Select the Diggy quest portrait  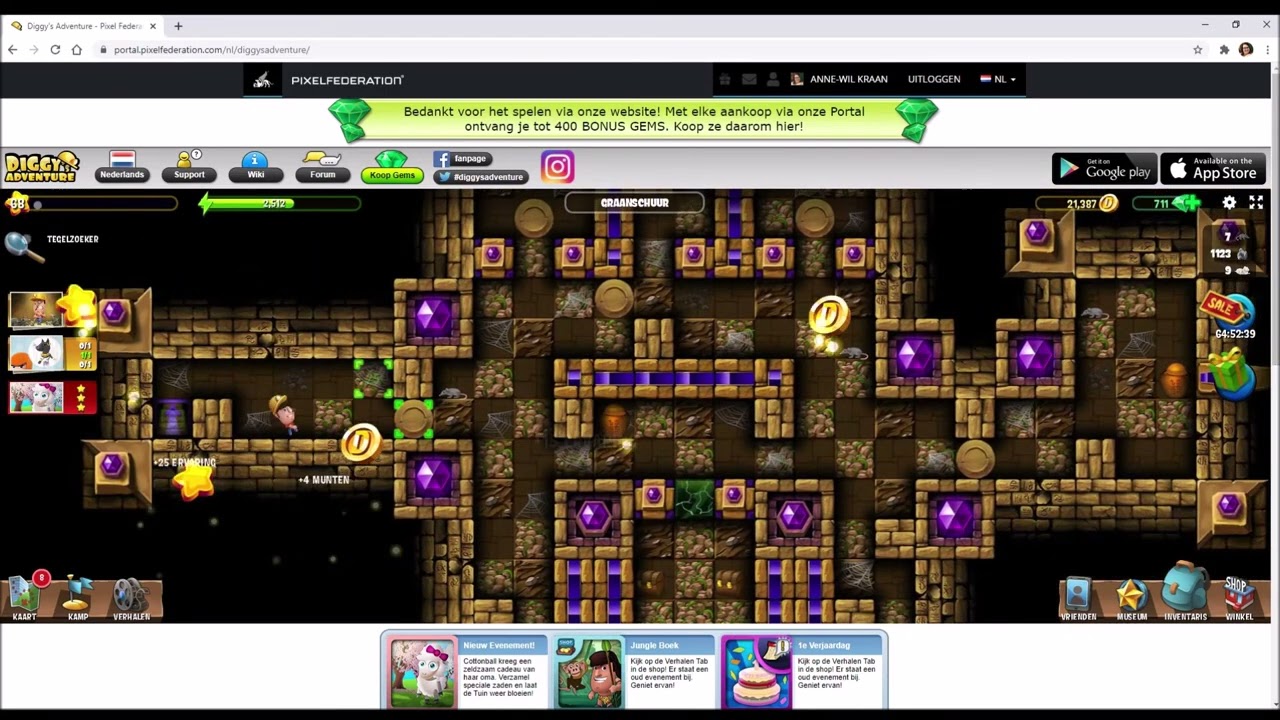(36, 310)
